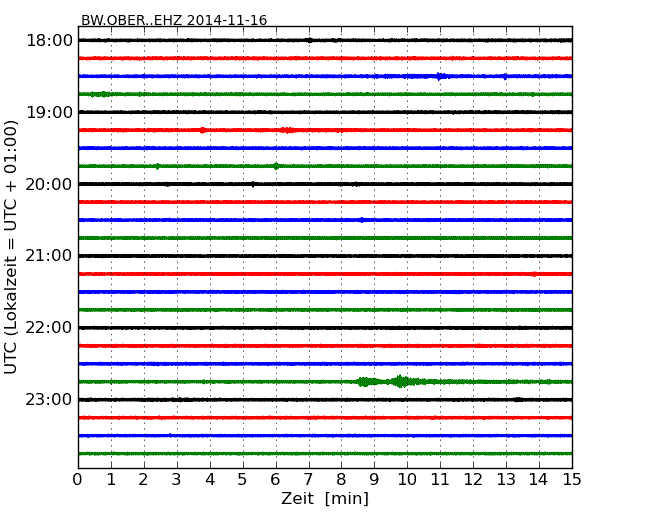Screen dimensions: 650x520
Task: Click the x-axis tick label 9
Action: (374, 480)
